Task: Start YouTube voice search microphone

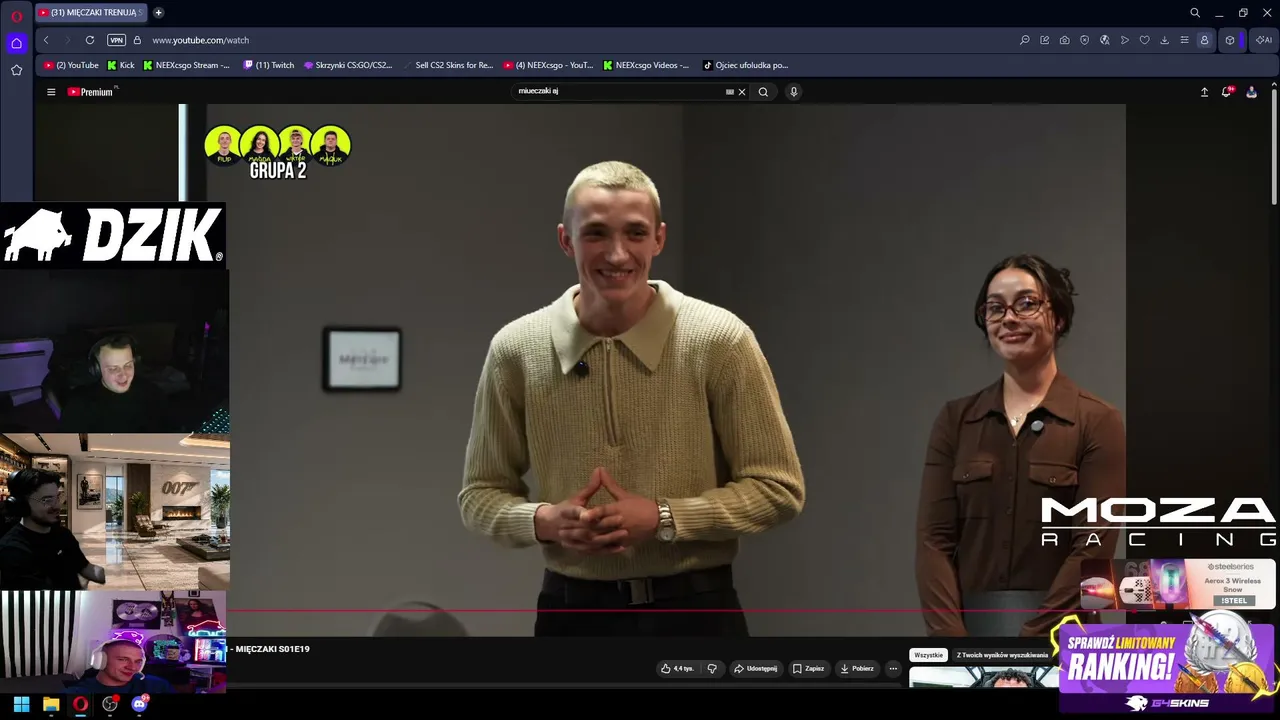Action: [x=794, y=92]
